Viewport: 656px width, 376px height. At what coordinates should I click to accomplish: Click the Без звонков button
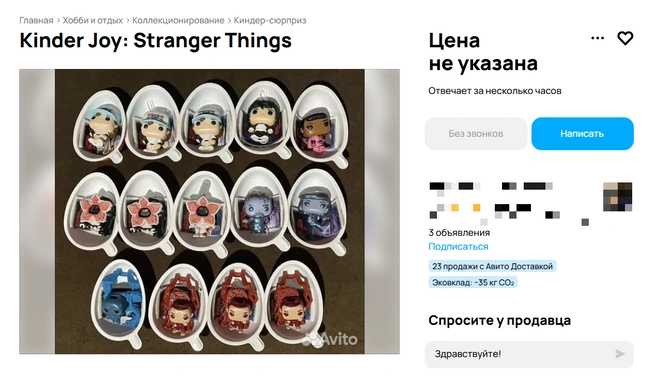476,134
